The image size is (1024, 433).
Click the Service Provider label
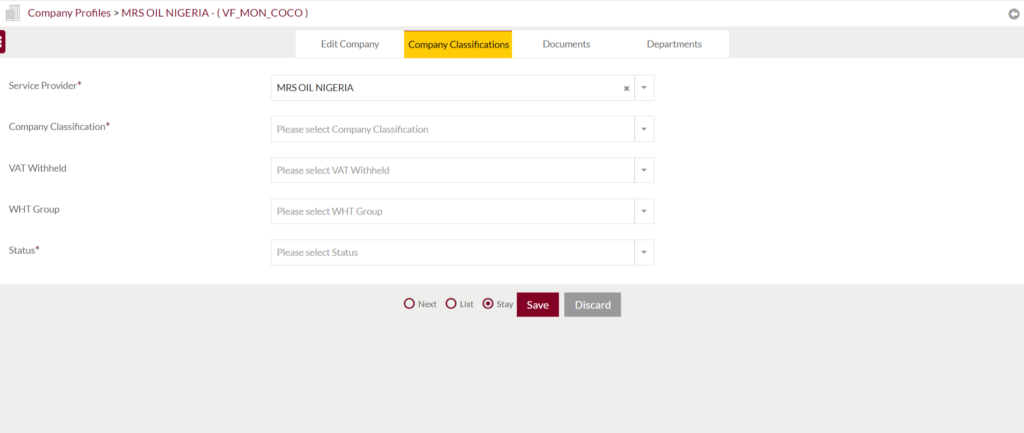44,86
